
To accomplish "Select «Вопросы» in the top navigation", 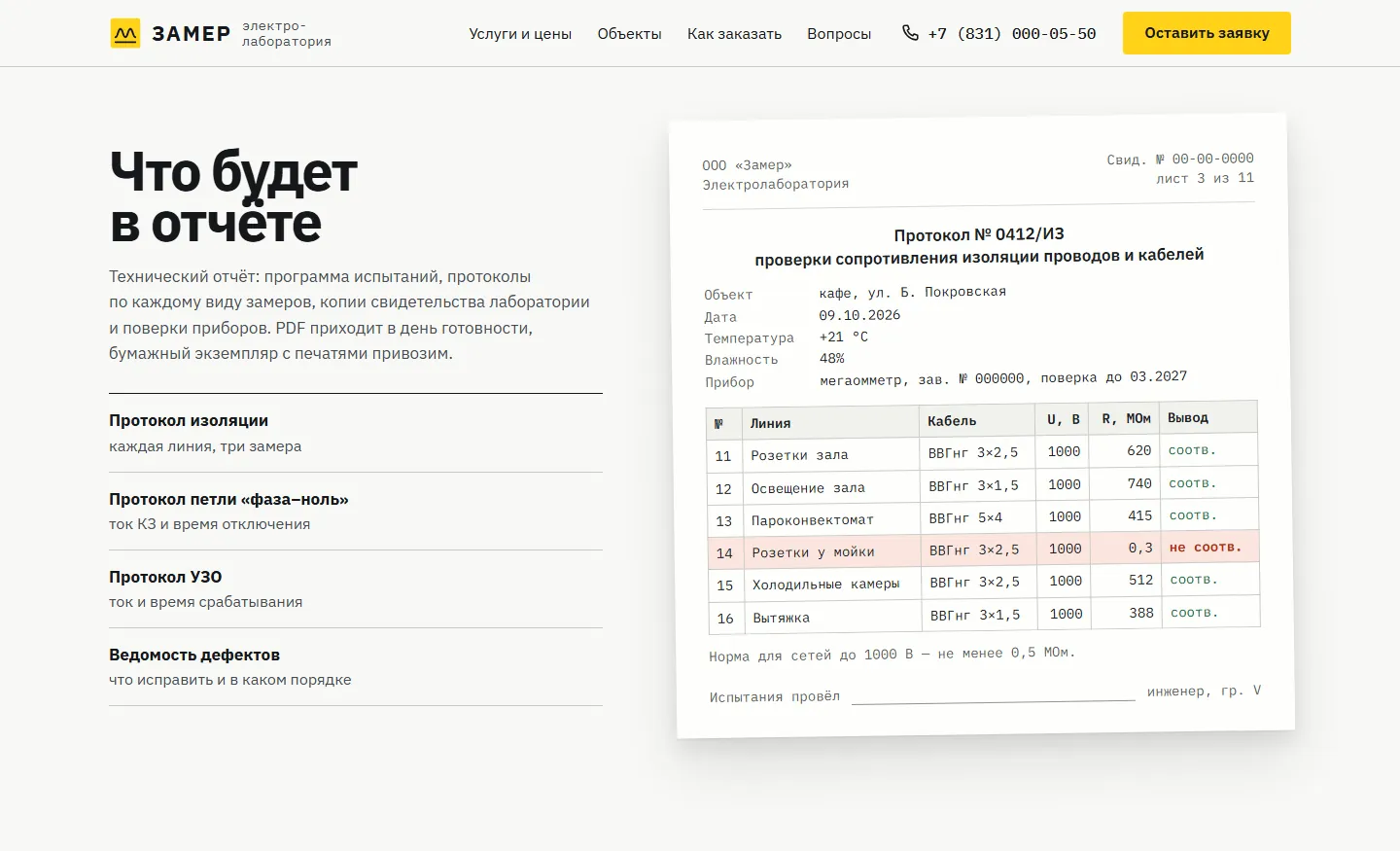I will point(839,34).
